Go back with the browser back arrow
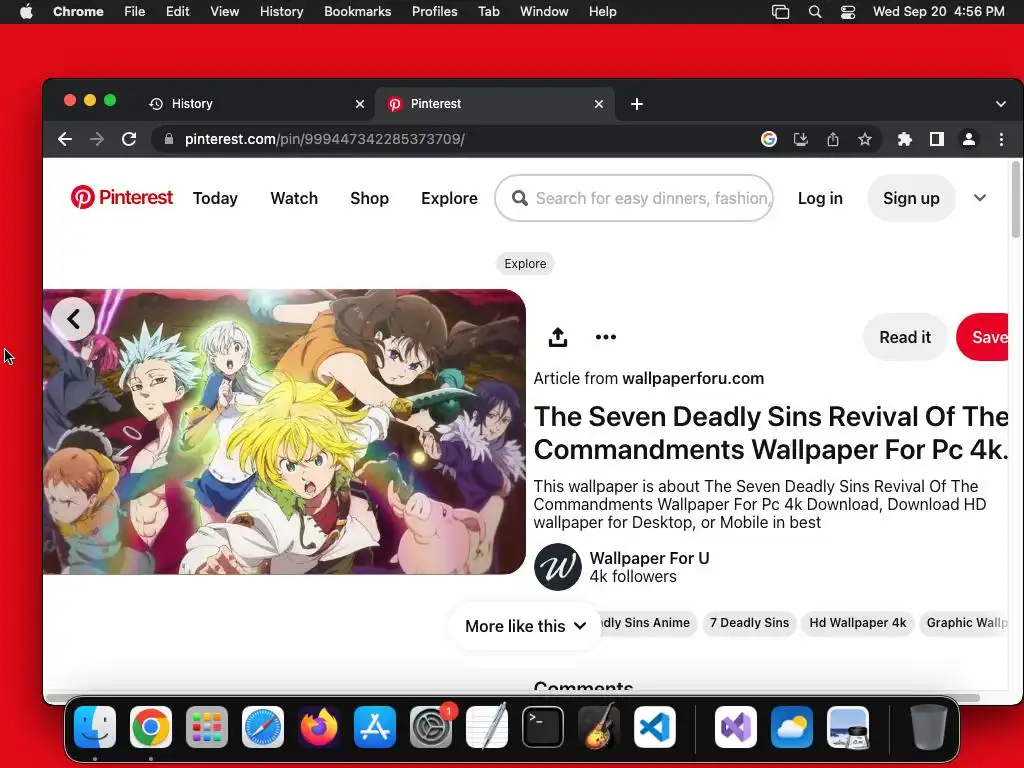 (65, 139)
